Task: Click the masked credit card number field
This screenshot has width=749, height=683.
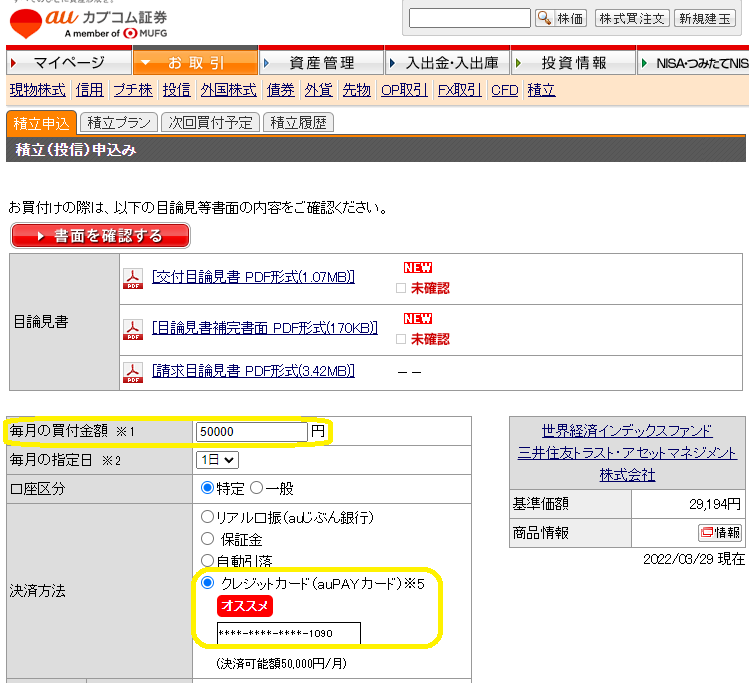Action: point(289,633)
